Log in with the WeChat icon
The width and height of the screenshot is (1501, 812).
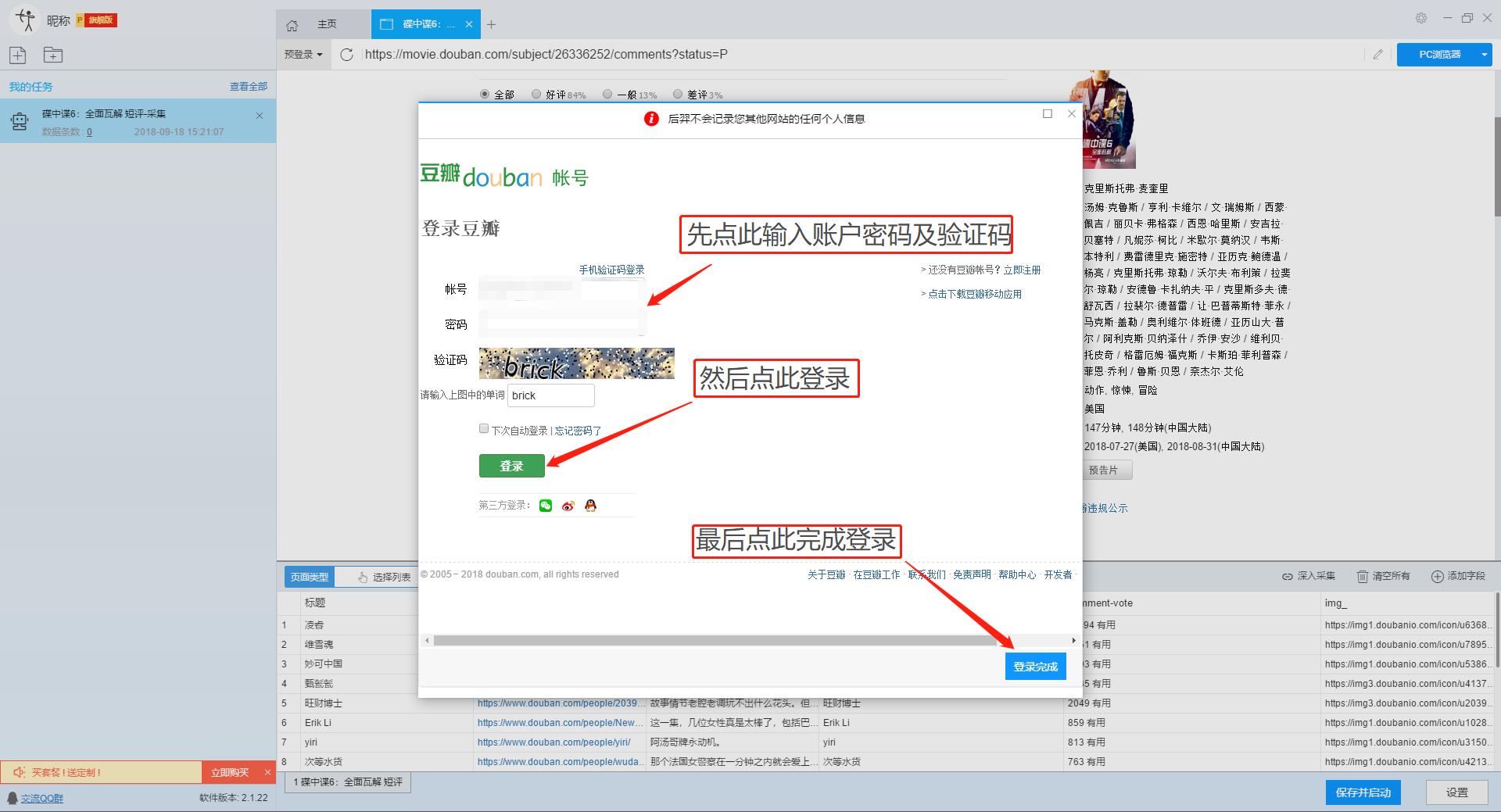546,506
